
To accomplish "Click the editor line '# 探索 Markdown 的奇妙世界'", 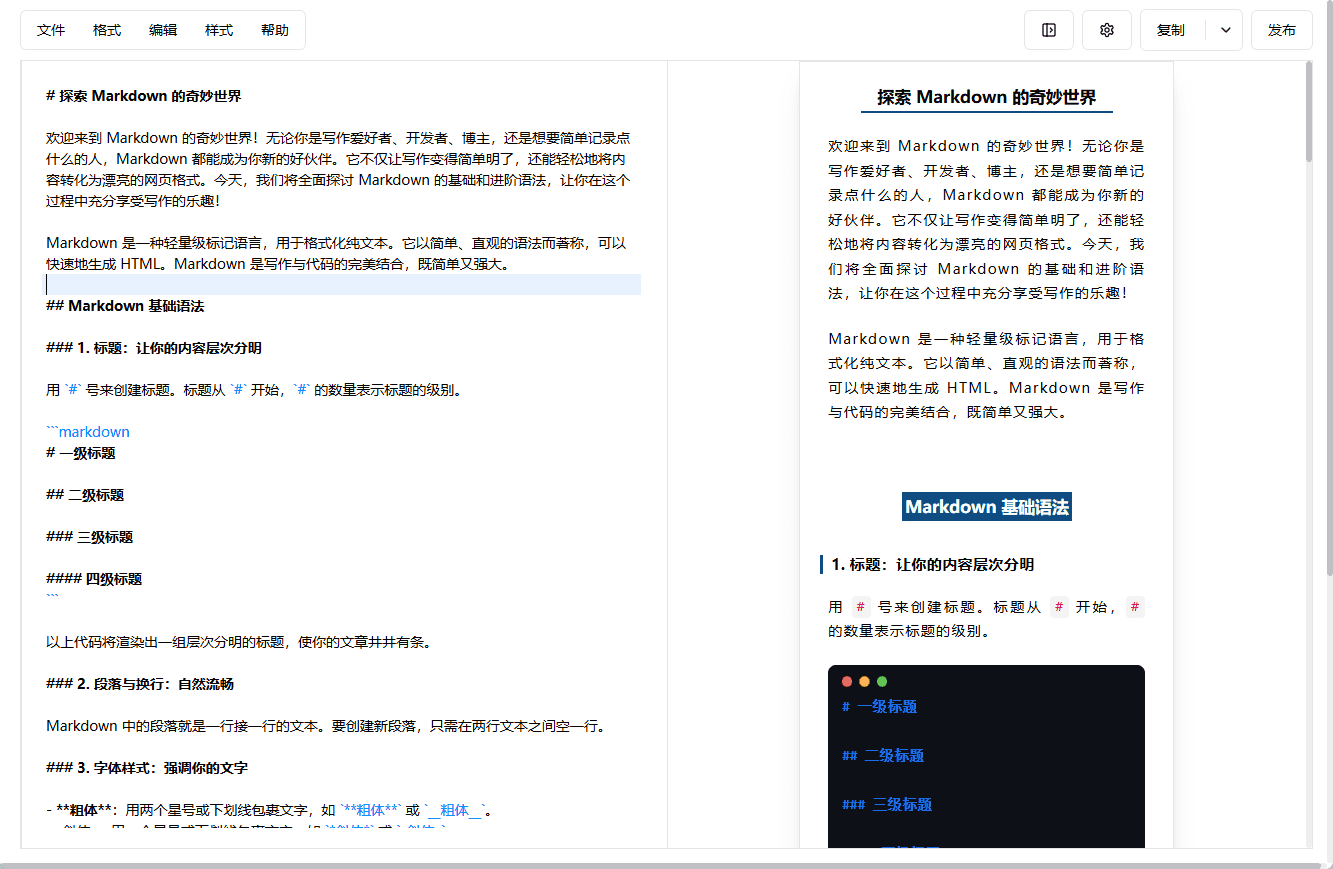I will 144,96.
